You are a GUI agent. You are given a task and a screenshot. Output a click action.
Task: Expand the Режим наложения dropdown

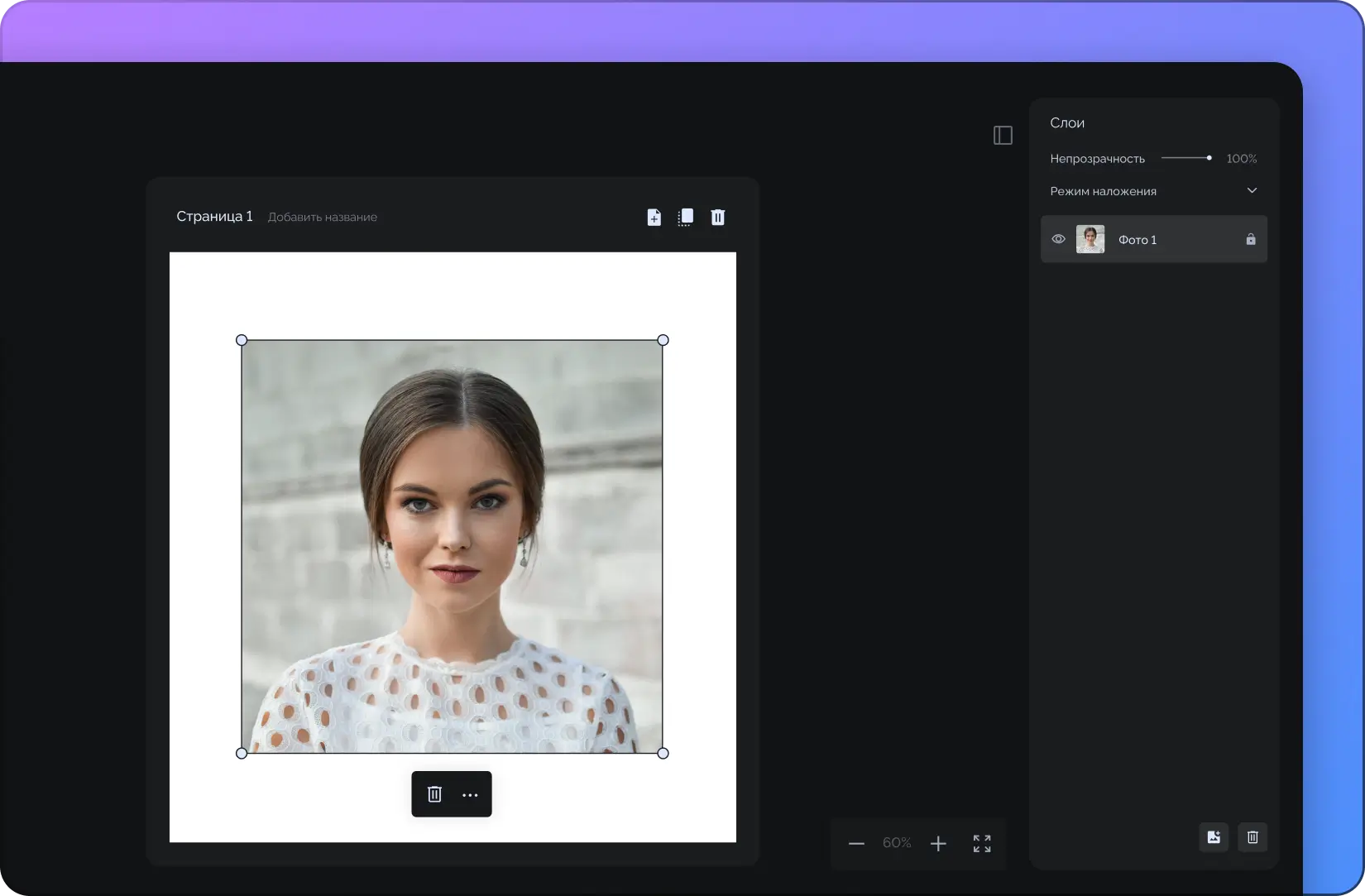tap(1252, 191)
